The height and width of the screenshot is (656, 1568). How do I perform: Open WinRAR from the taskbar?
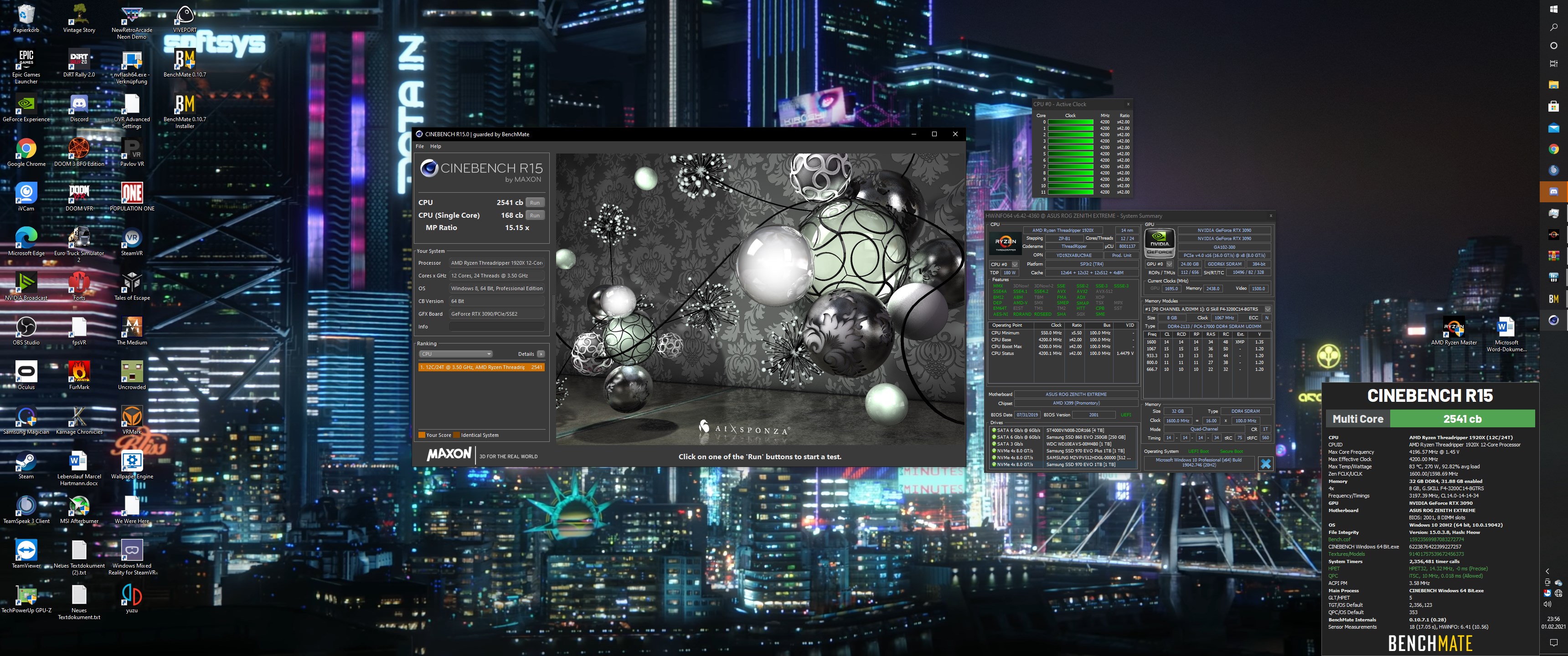click(1553, 256)
